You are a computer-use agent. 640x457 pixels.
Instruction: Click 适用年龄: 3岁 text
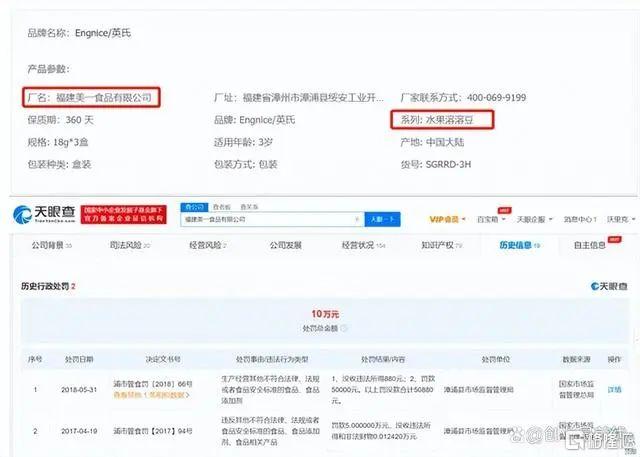tap(243, 142)
